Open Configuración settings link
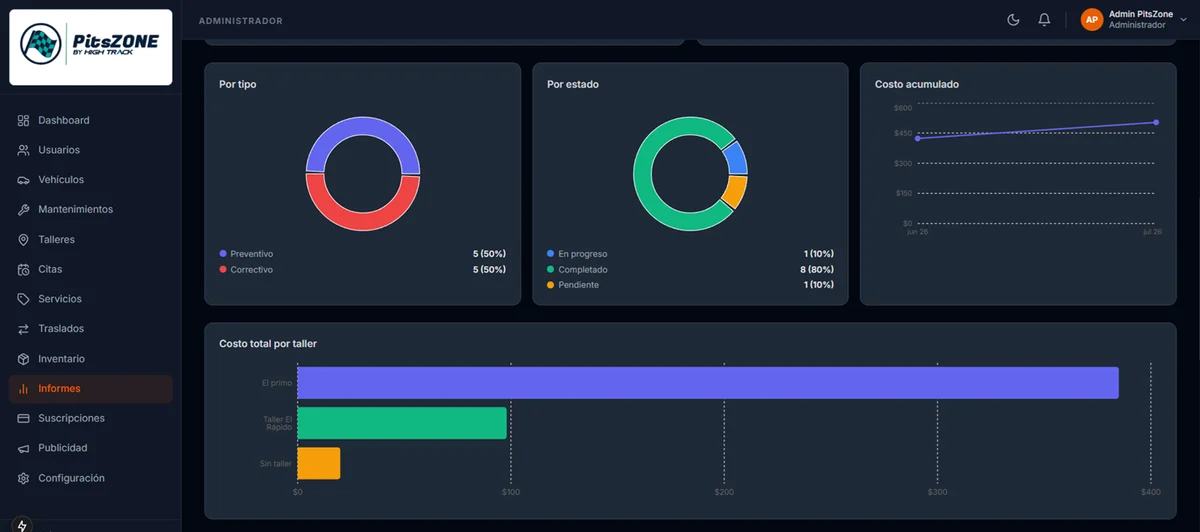This screenshot has height=532, width=1200. [x=90, y=478]
